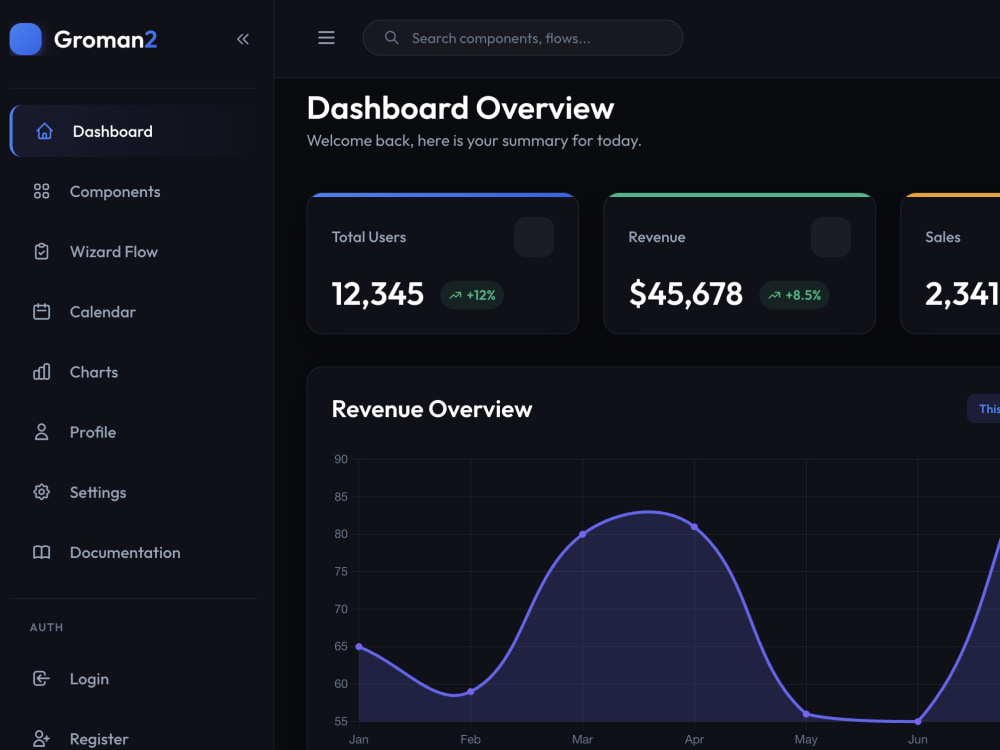Click the May data point on chart
The height and width of the screenshot is (750, 1000).
coord(806,714)
